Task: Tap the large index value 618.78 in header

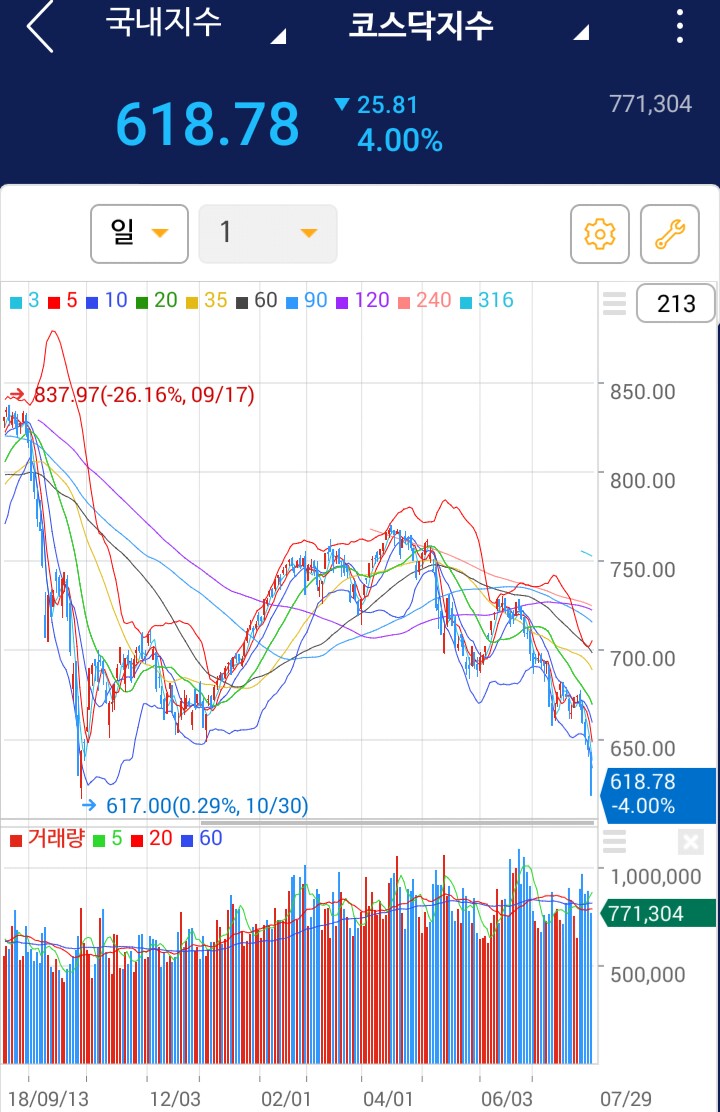Action: click(207, 123)
